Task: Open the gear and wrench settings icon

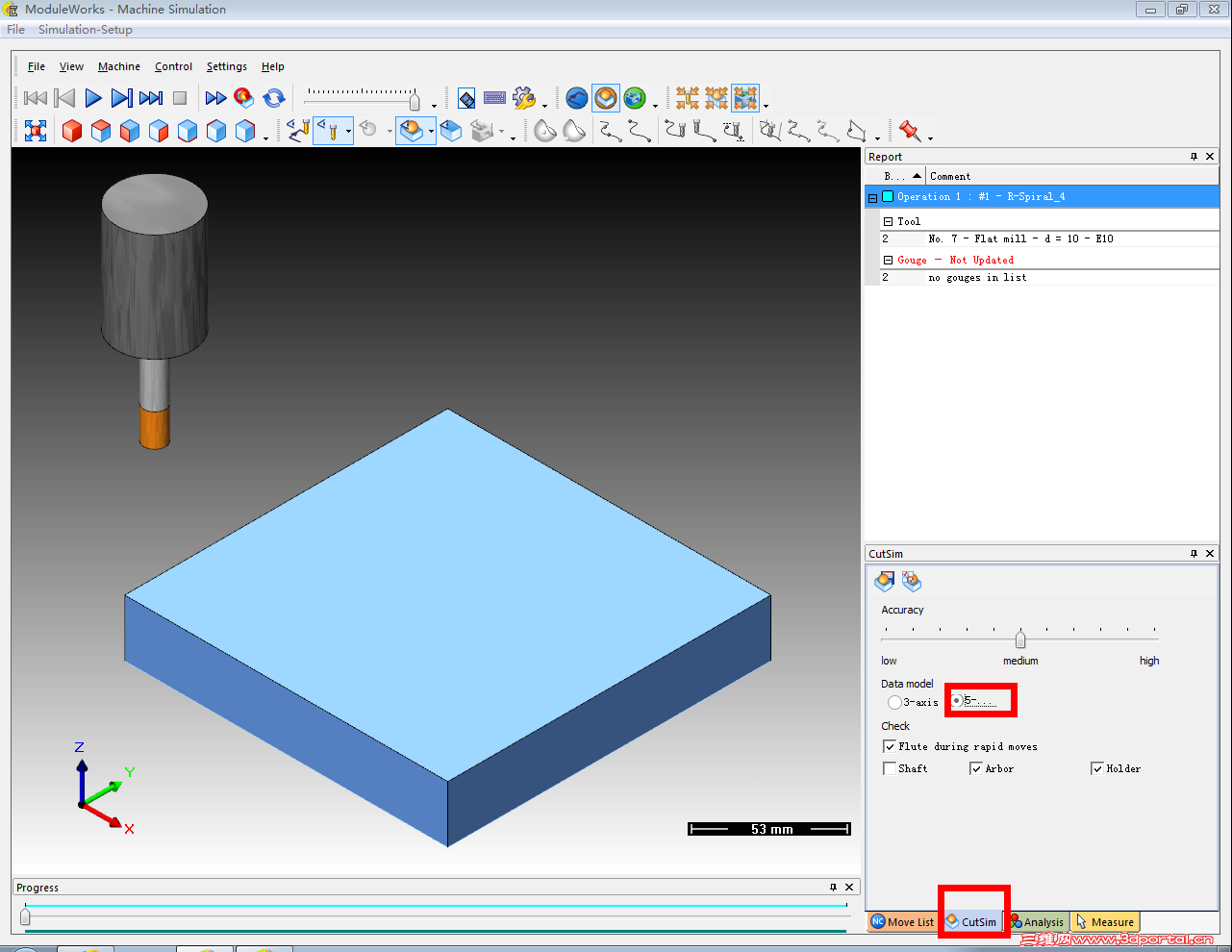Action: (524, 98)
